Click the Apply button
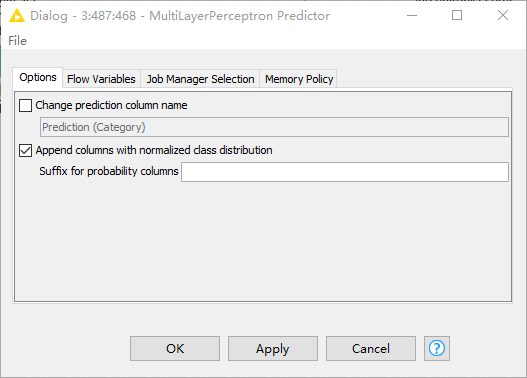 click(x=273, y=348)
